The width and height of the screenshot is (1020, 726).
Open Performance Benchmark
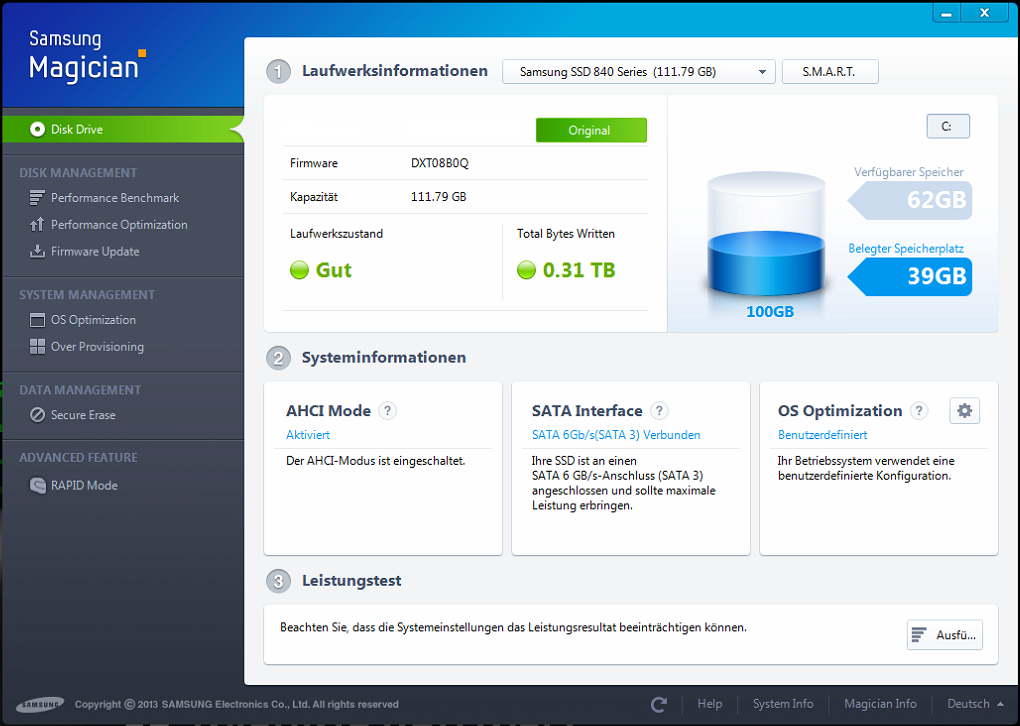pyautogui.click(x=114, y=198)
